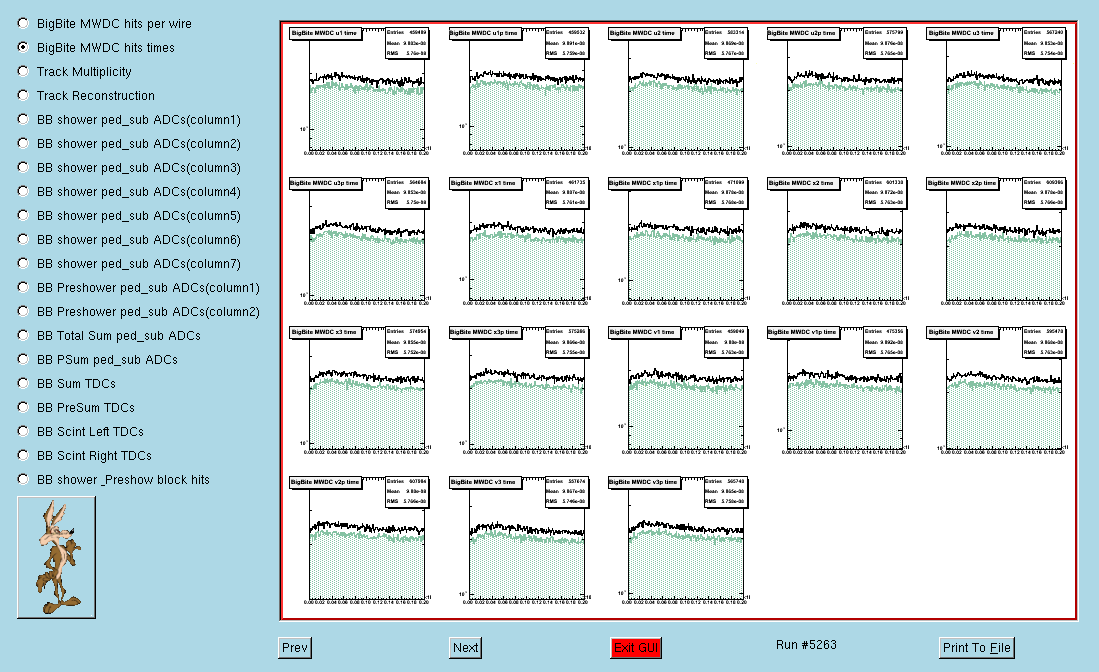Screen dimensions: 1099x672
Task: Choose the Track Multiplicity radio button
Action: pyautogui.click(x=23, y=71)
